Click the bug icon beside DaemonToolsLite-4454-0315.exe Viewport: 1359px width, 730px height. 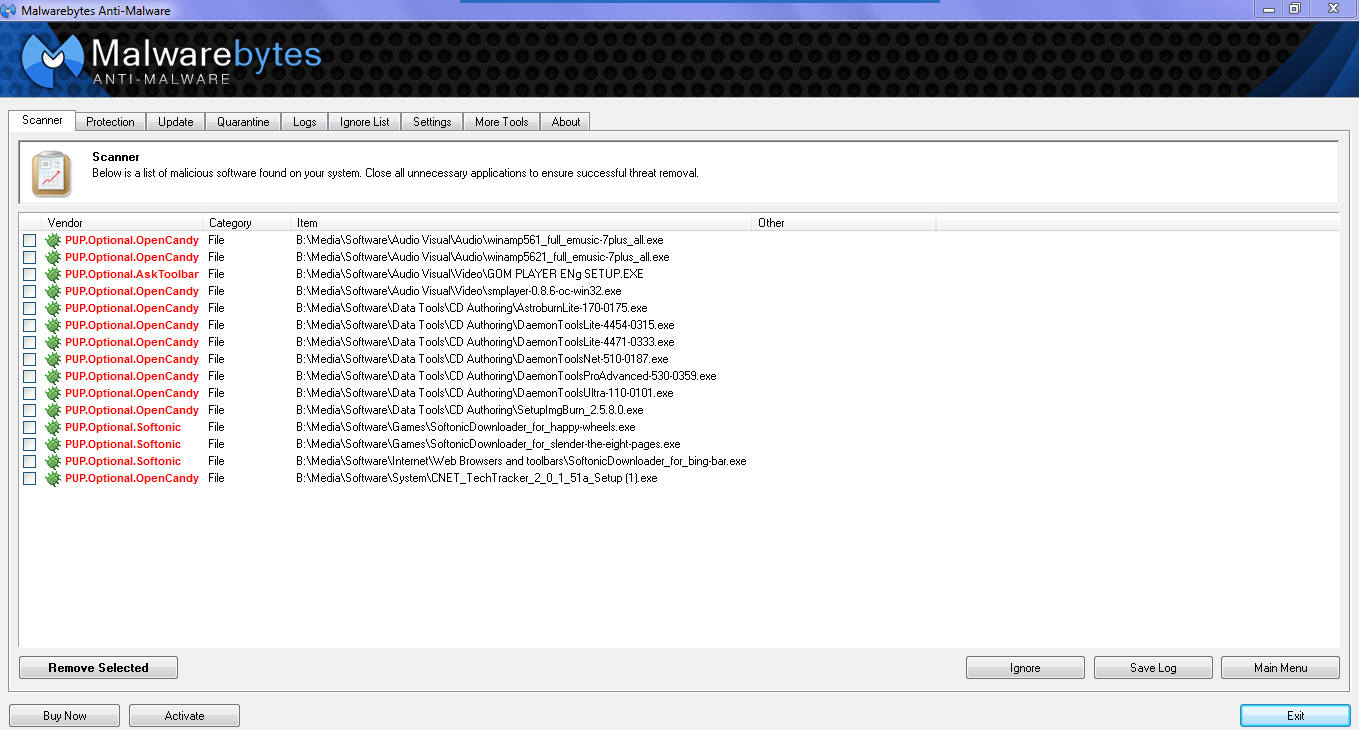(x=53, y=325)
